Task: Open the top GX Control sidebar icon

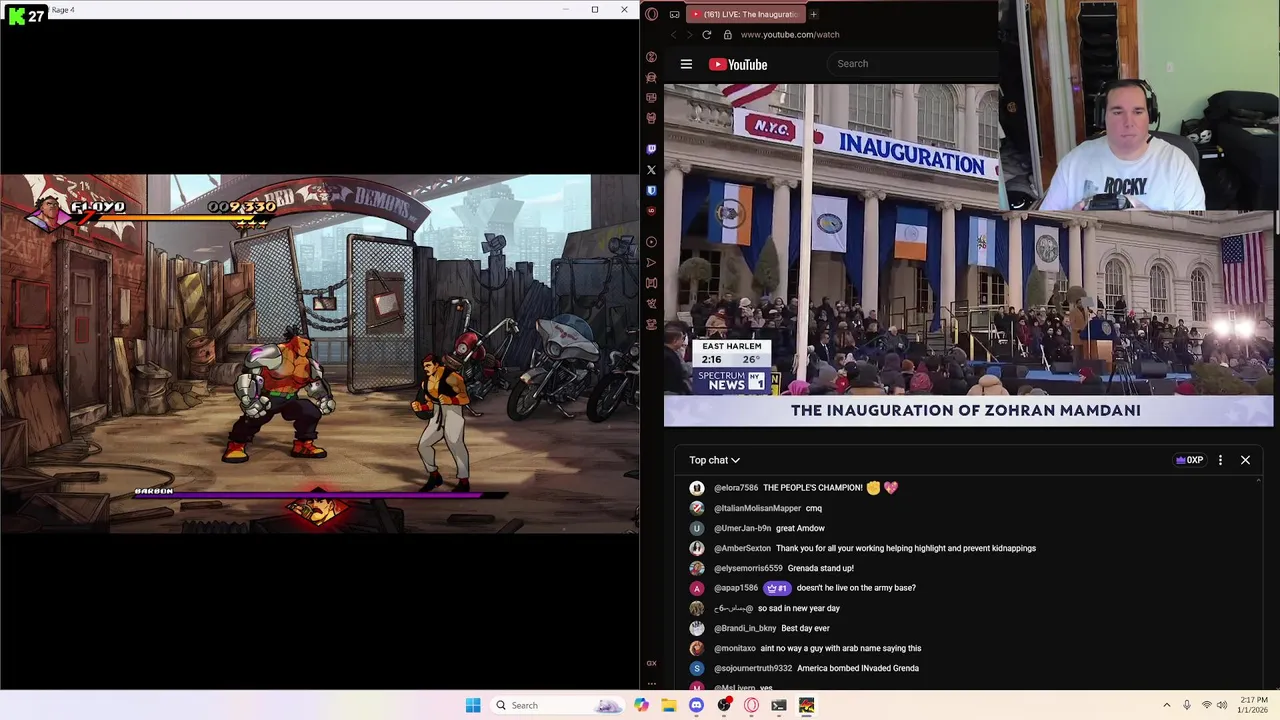Action: [651, 57]
